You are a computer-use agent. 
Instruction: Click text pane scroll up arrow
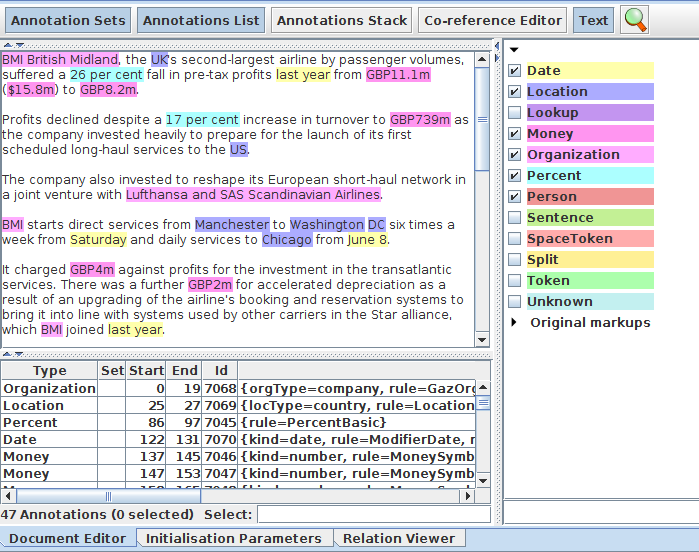pos(482,59)
